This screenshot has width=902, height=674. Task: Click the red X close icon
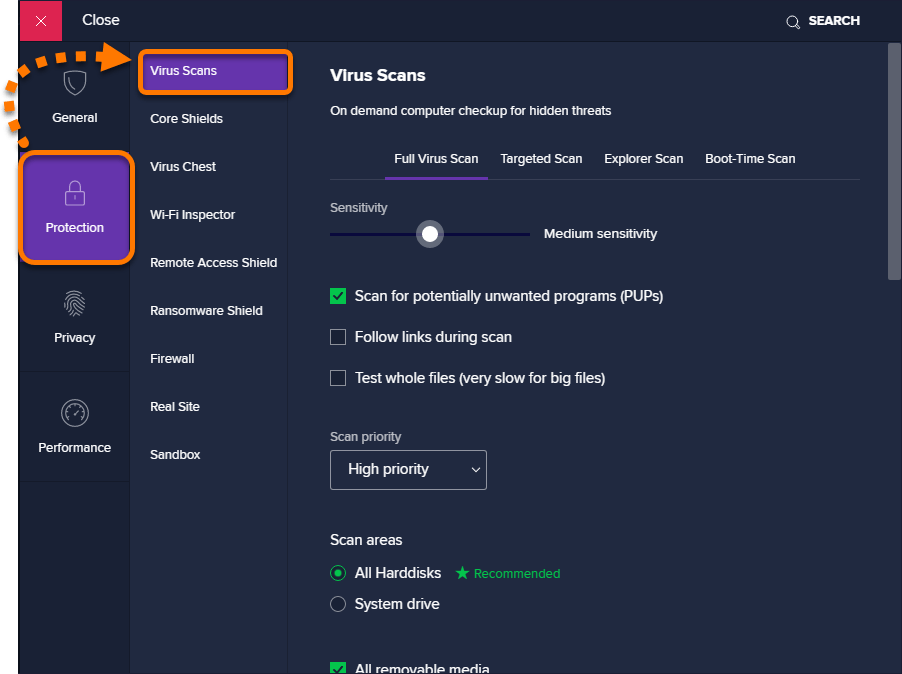pyautogui.click(x=41, y=21)
